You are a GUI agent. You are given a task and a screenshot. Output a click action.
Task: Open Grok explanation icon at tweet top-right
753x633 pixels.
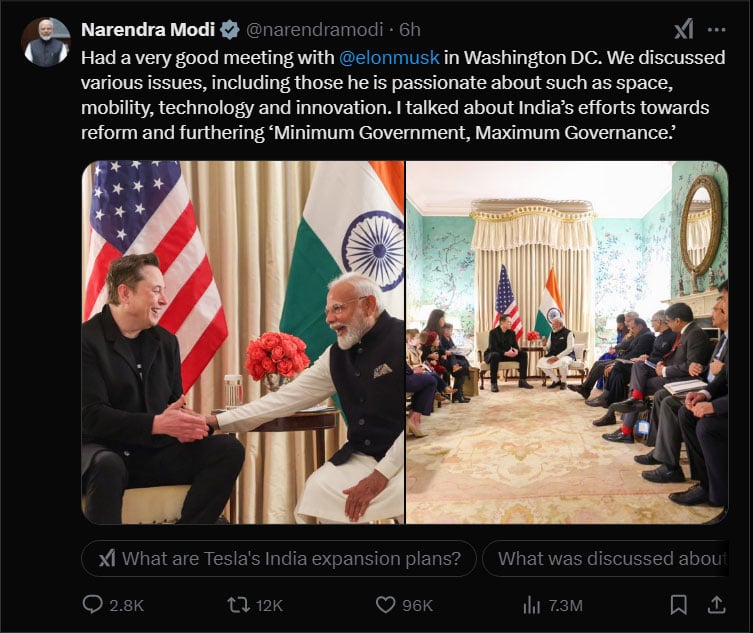[x=684, y=29]
